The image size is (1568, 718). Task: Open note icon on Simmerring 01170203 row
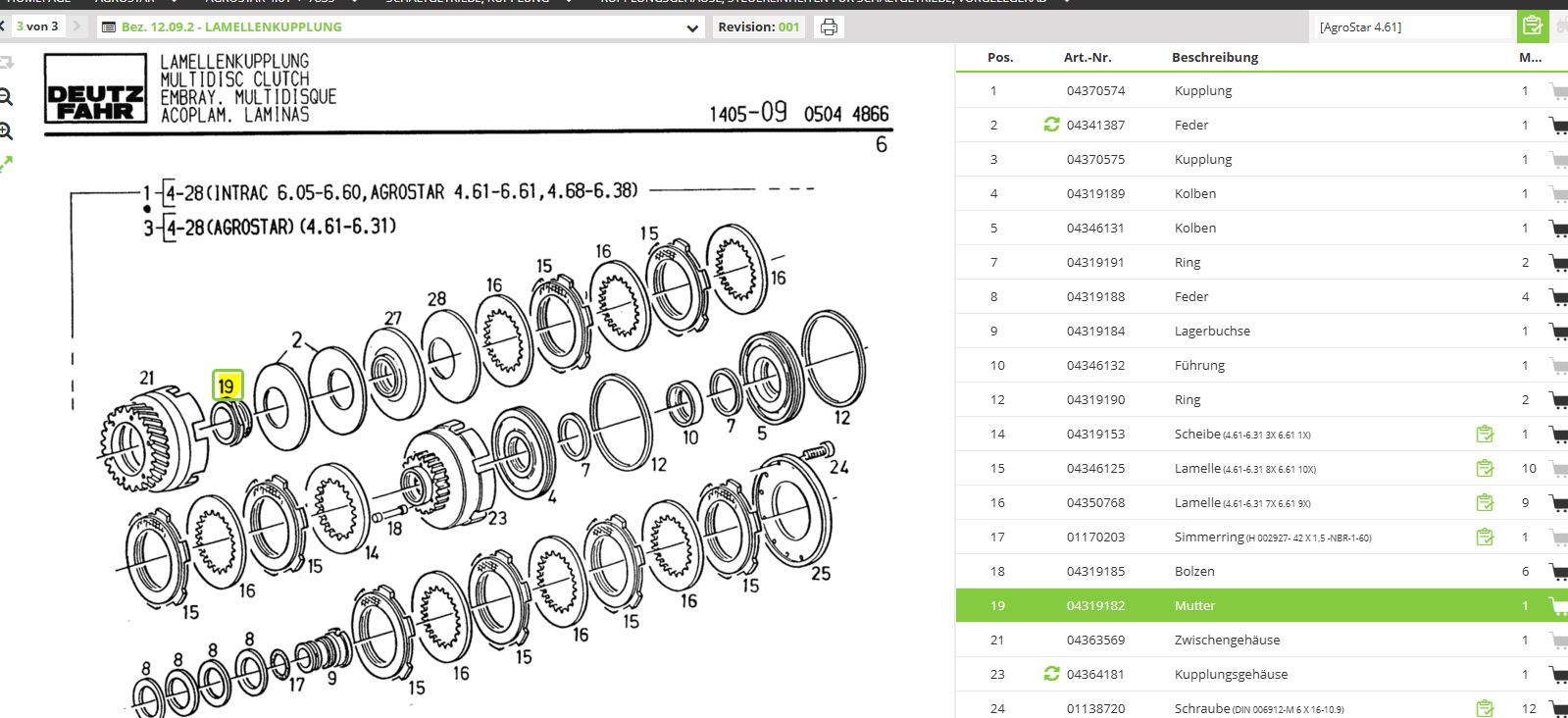click(1485, 537)
